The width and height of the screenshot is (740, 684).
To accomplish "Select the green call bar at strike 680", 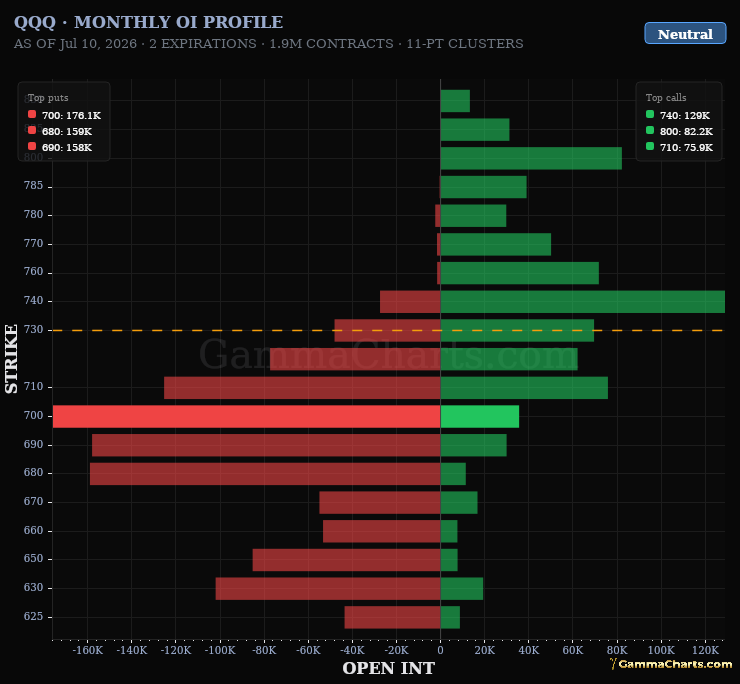I will 453,474.
